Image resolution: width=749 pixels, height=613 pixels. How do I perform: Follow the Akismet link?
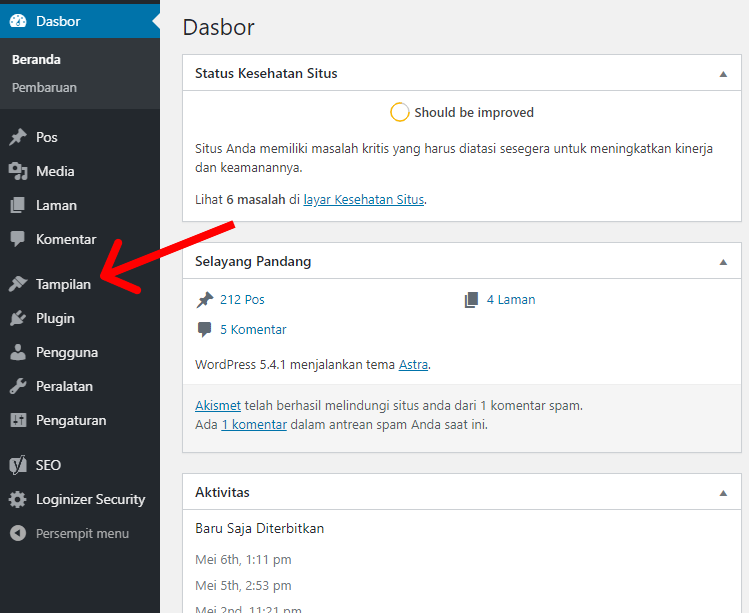coord(218,406)
